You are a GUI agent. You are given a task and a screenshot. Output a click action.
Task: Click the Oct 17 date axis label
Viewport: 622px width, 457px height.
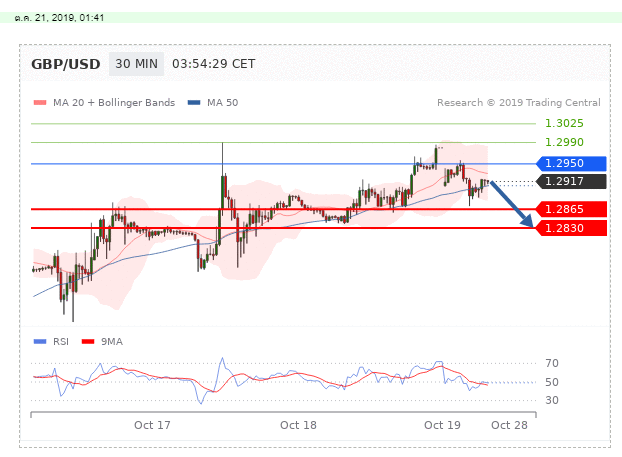(152, 425)
